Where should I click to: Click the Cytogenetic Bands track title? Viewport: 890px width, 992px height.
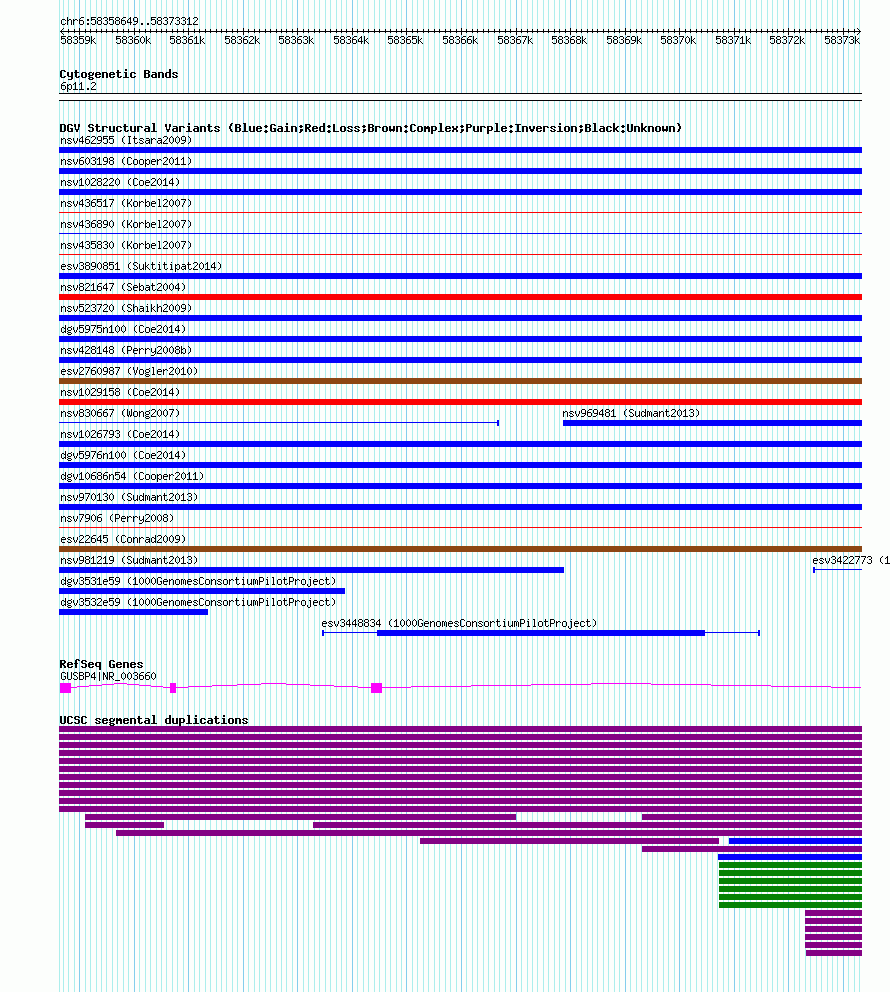pos(119,74)
